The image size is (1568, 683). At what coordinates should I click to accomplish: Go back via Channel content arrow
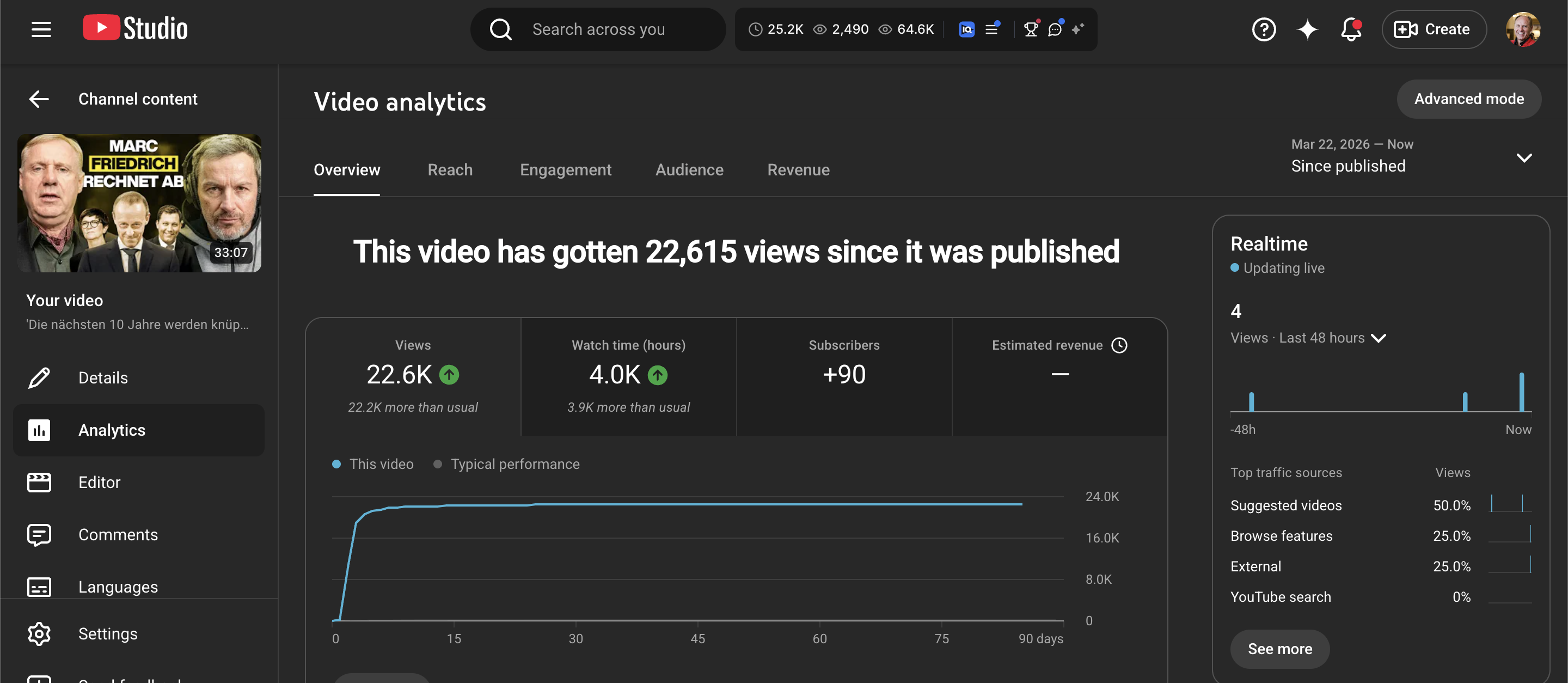point(39,99)
